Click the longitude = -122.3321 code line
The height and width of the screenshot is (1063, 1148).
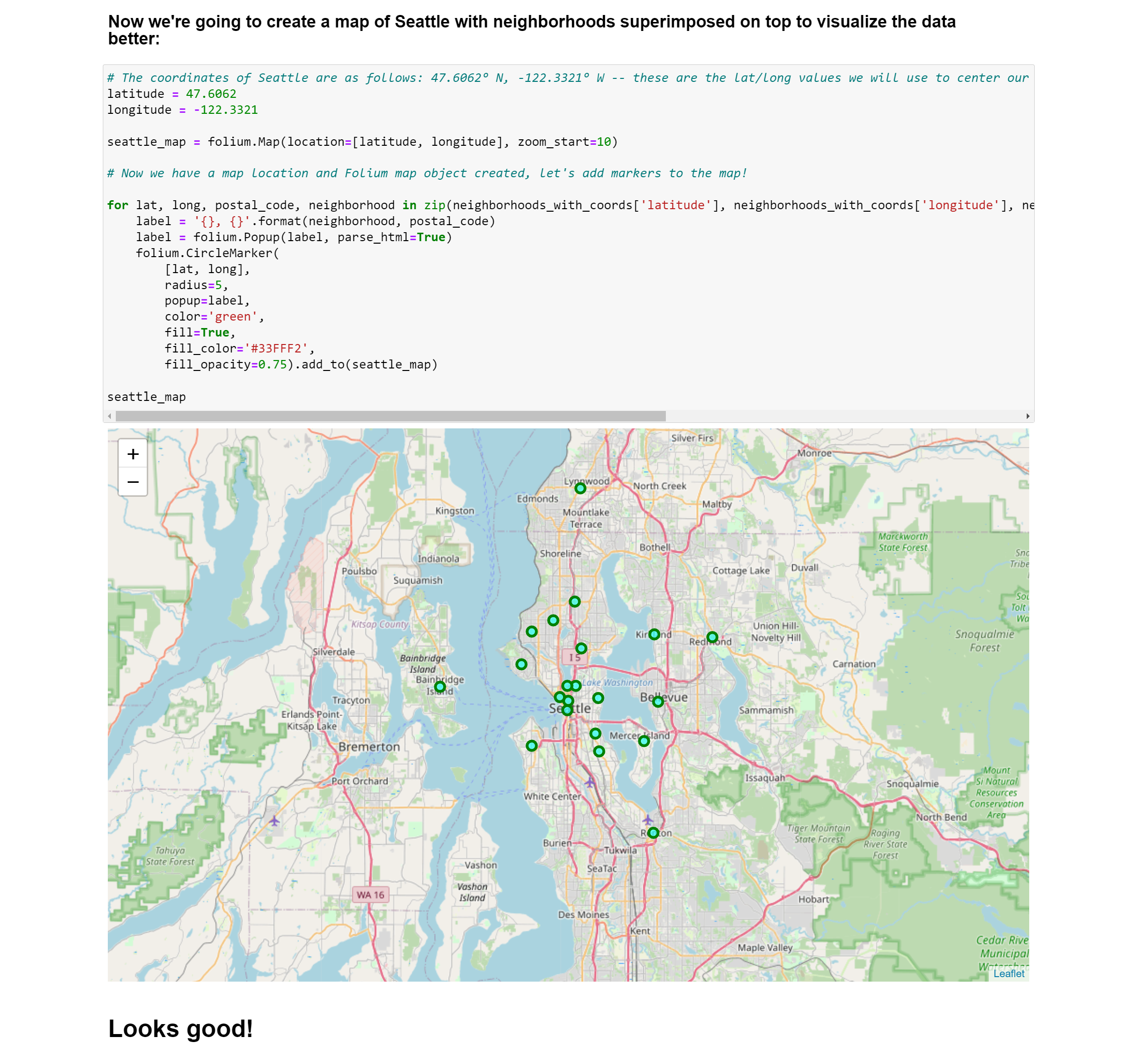tap(182, 110)
